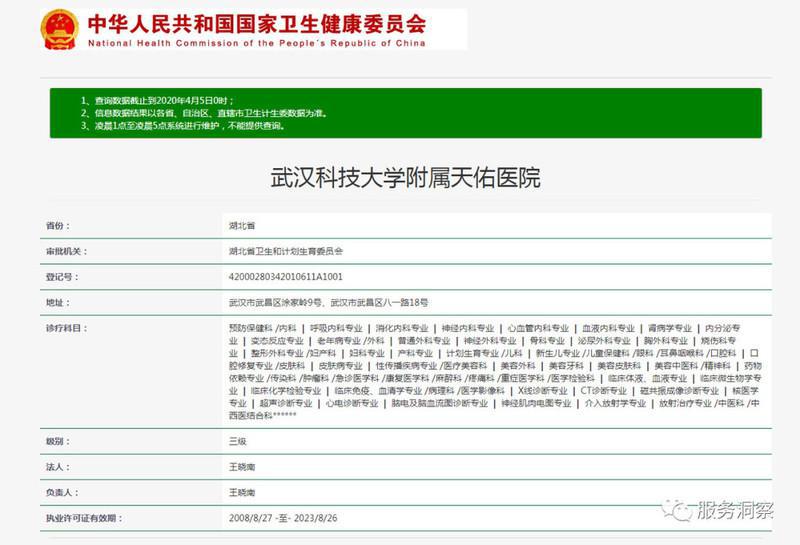Click the hospital address value text

tap(328, 302)
